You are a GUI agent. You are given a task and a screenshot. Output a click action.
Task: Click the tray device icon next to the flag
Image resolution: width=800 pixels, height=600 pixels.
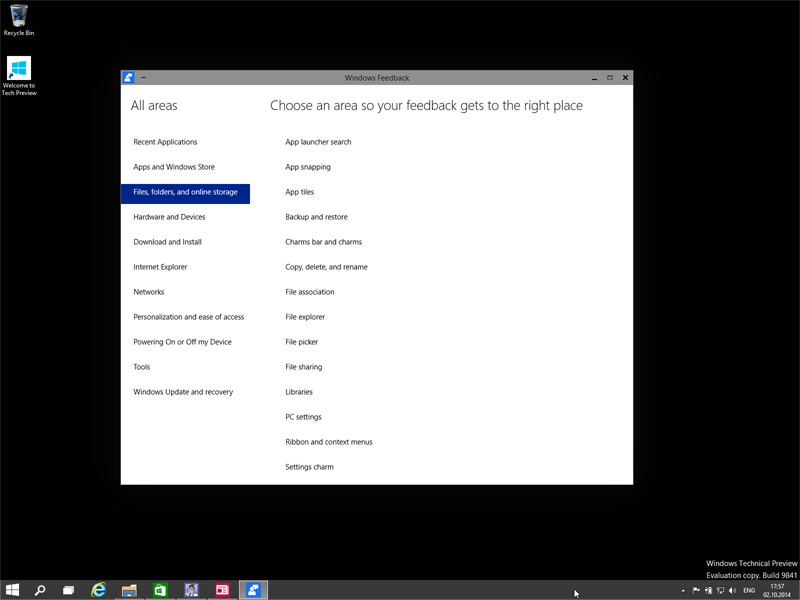click(x=708, y=590)
